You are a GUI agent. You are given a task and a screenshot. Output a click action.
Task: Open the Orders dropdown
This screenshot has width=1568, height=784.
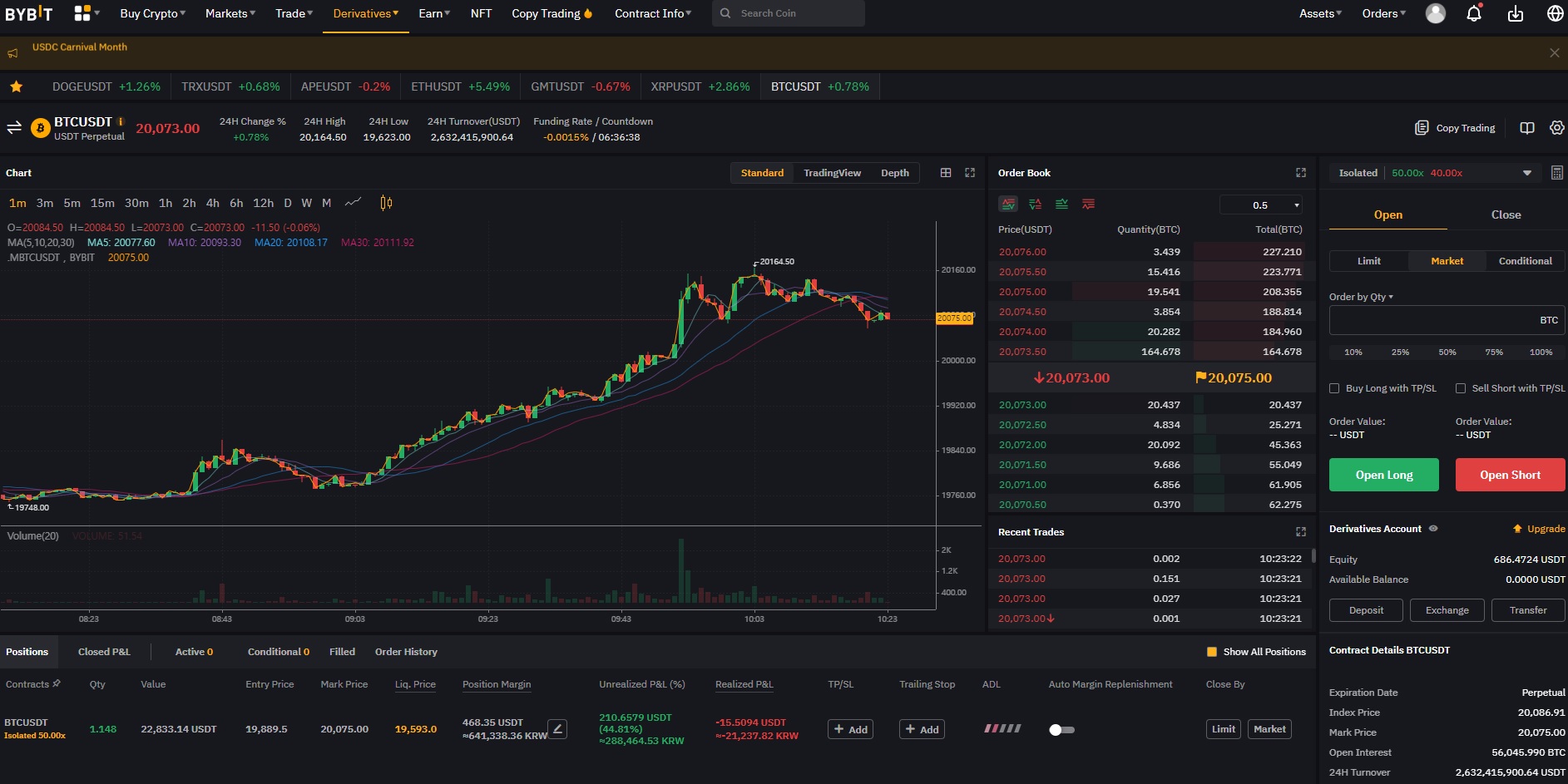[x=1384, y=13]
